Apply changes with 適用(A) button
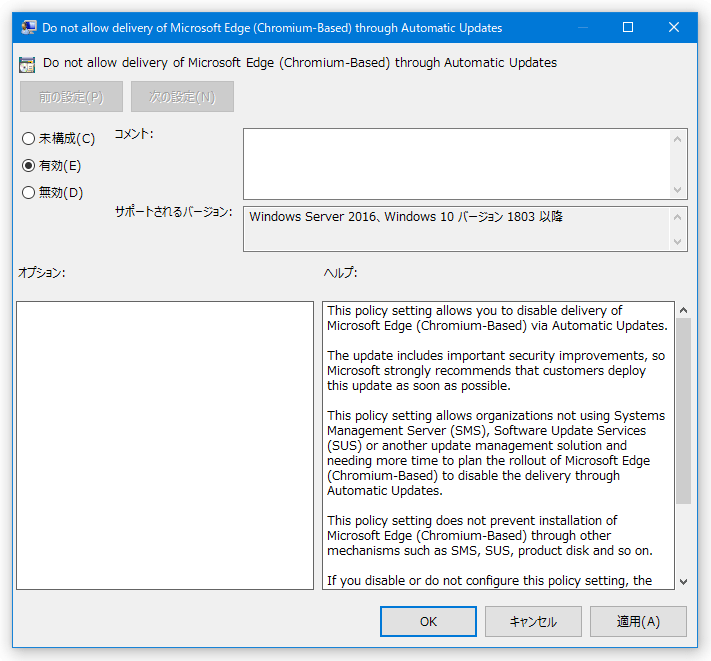711x661 pixels. 638,622
